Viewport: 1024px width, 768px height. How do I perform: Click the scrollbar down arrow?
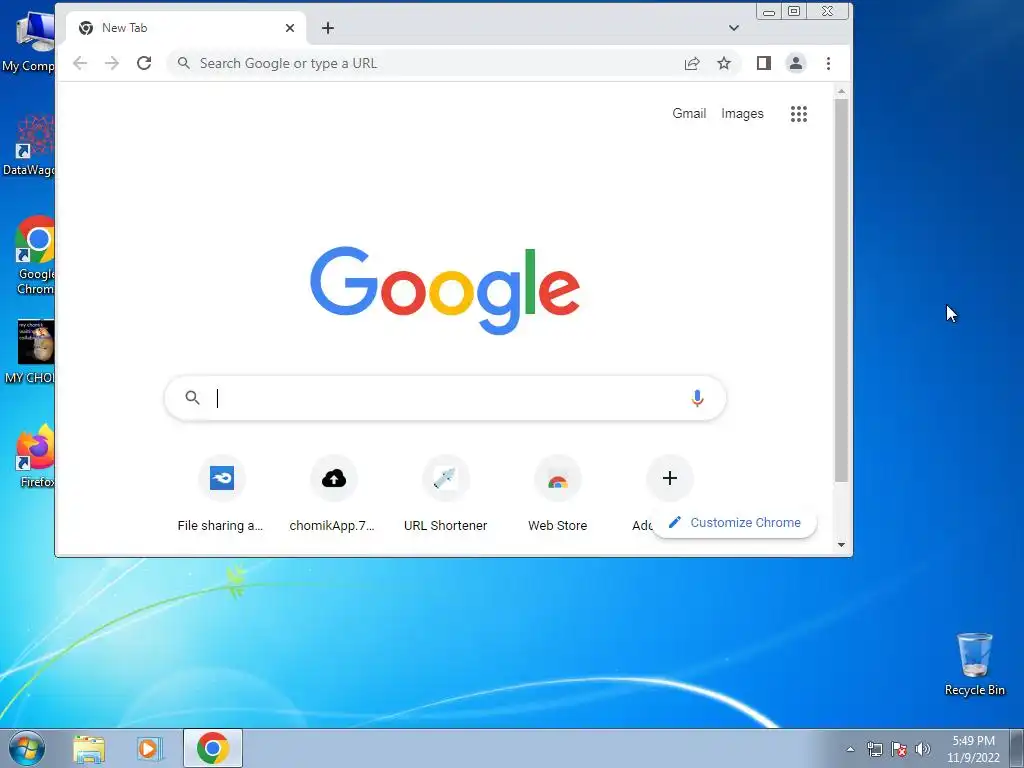[841, 545]
